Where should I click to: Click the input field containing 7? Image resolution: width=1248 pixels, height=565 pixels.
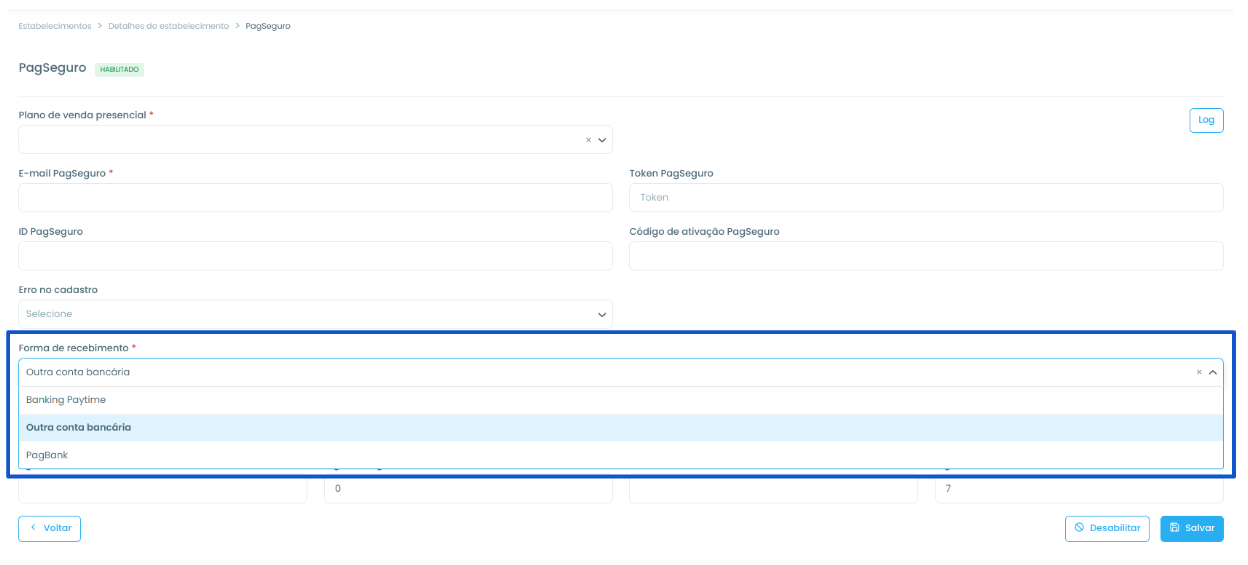point(1079,489)
